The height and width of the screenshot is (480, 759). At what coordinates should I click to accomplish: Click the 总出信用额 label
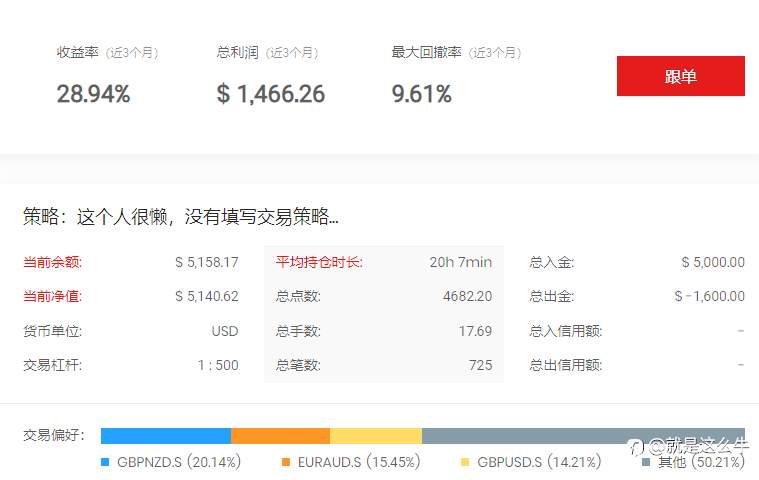pyautogui.click(x=566, y=365)
